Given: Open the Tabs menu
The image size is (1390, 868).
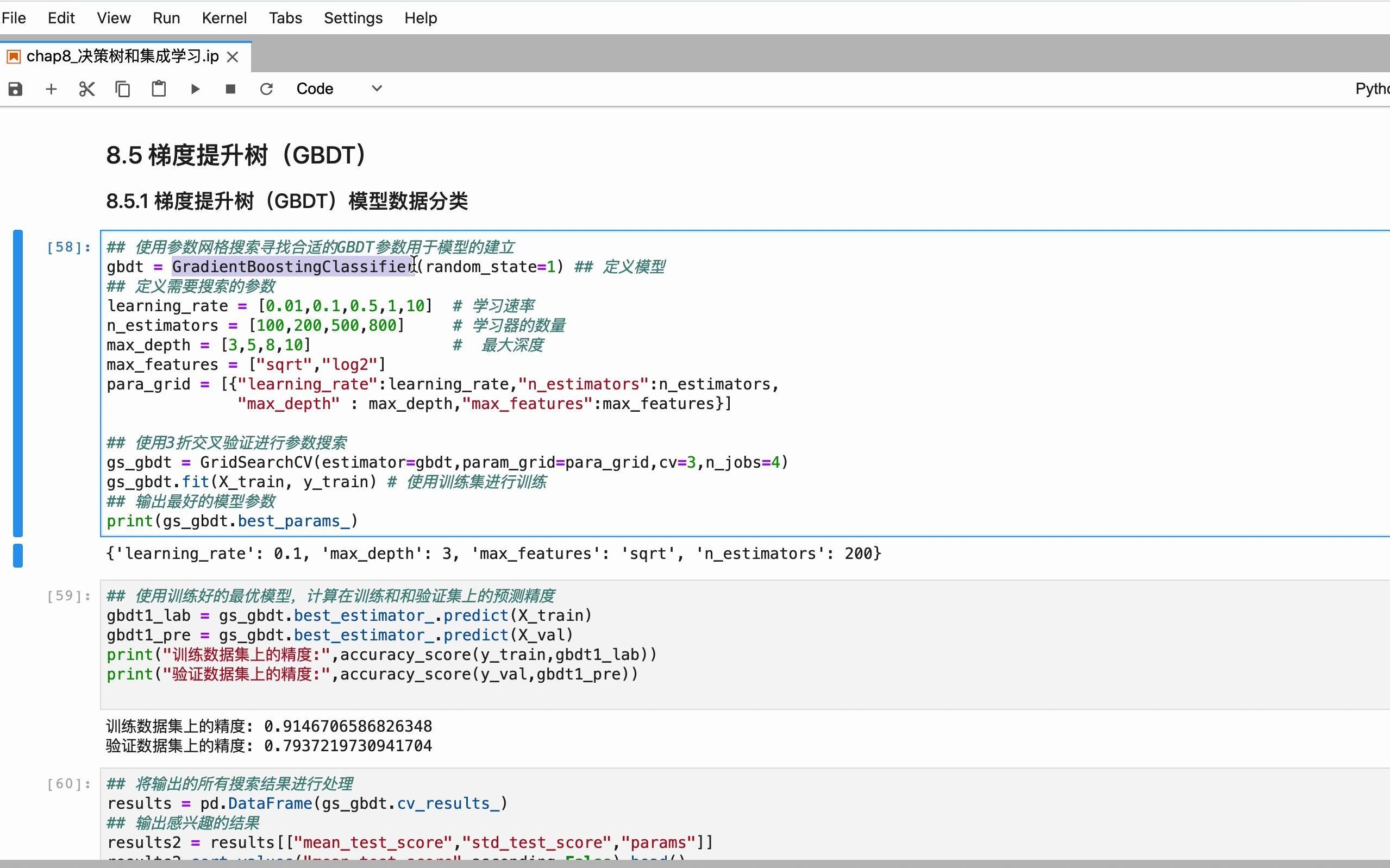Looking at the screenshot, I should (x=285, y=18).
